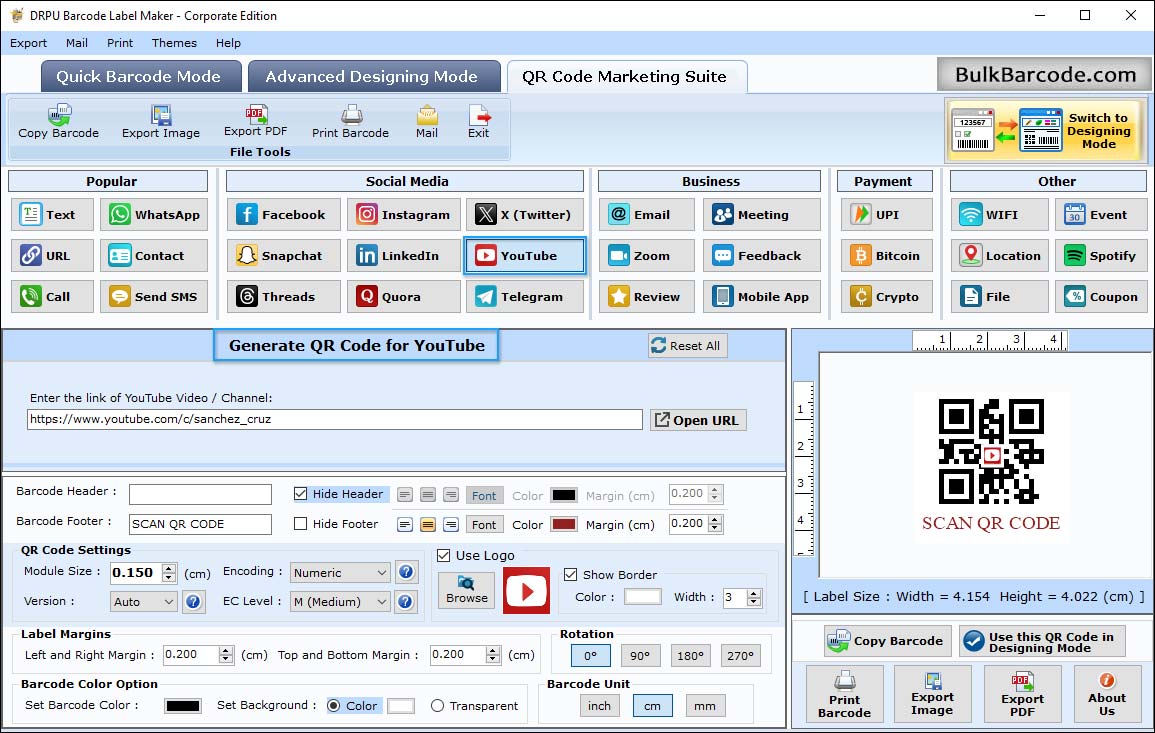Viewport: 1155px width, 733px height.
Task: Select the Snapchat QR code type
Action: (284, 256)
